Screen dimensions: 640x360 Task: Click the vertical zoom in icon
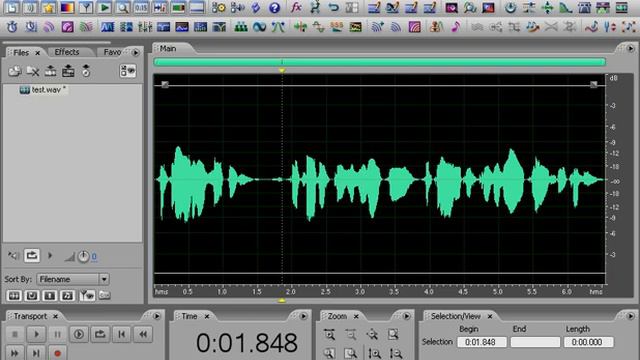tap(374, 353)
